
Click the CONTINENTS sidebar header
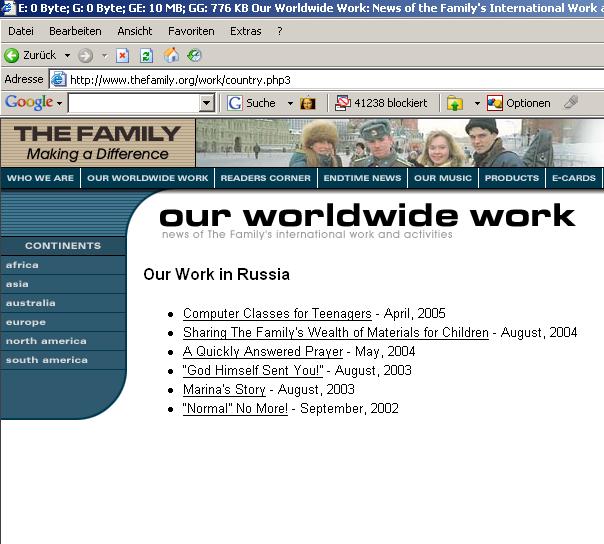point(63,246)
